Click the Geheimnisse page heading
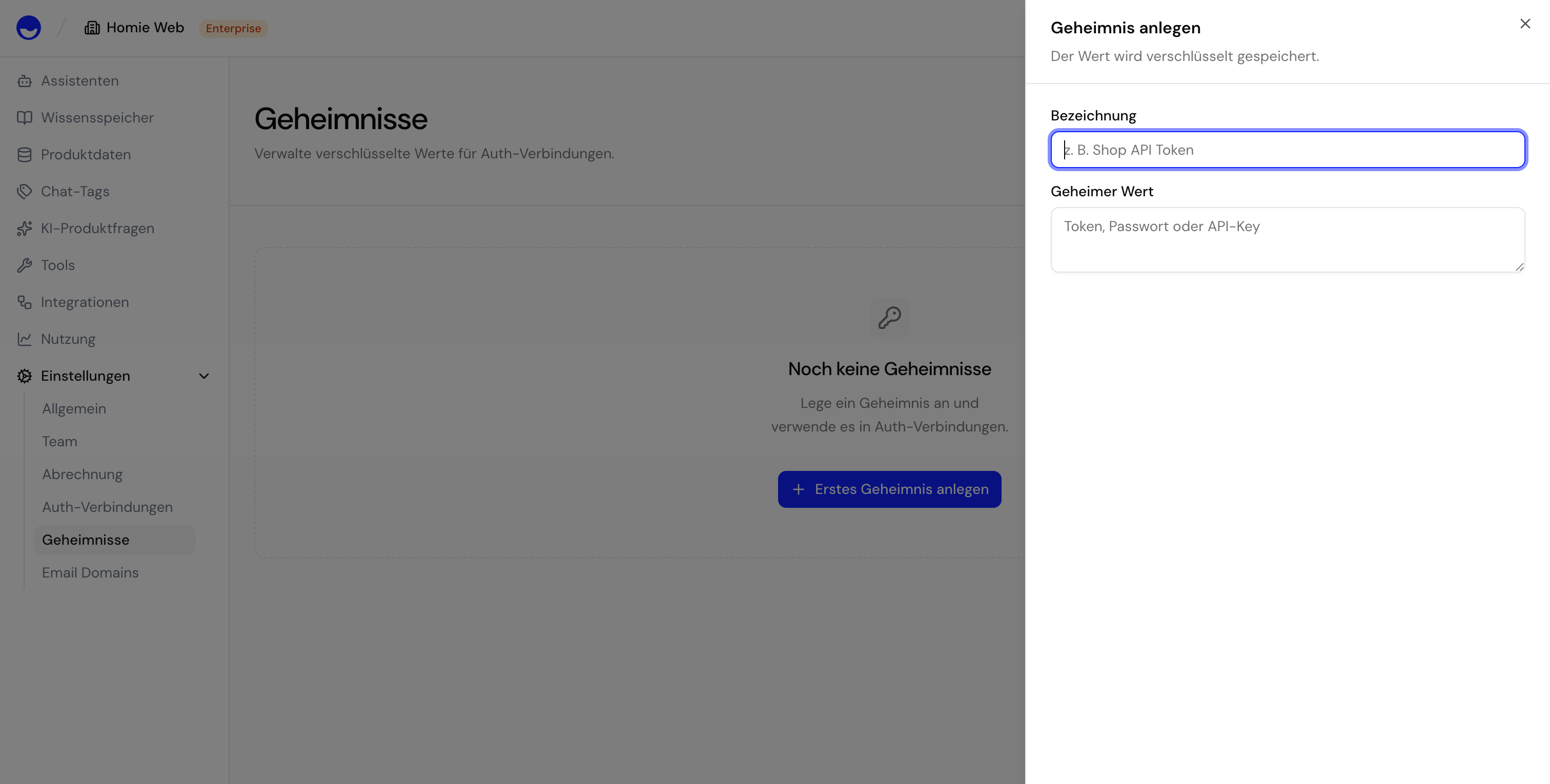Viewport: 1550px width, 784px height. tap(340, 118)
